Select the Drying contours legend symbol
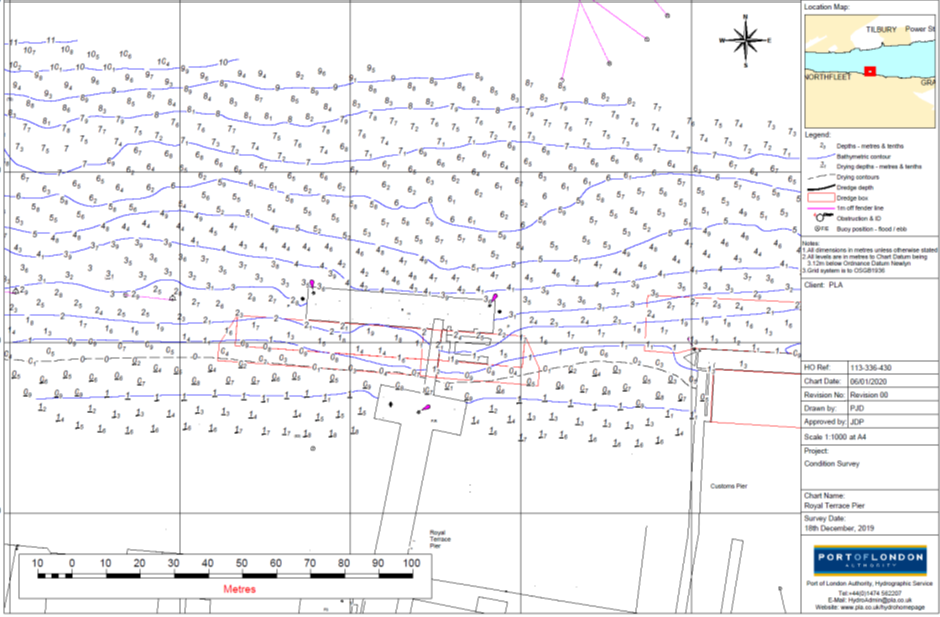 click(x=821, y=177)
